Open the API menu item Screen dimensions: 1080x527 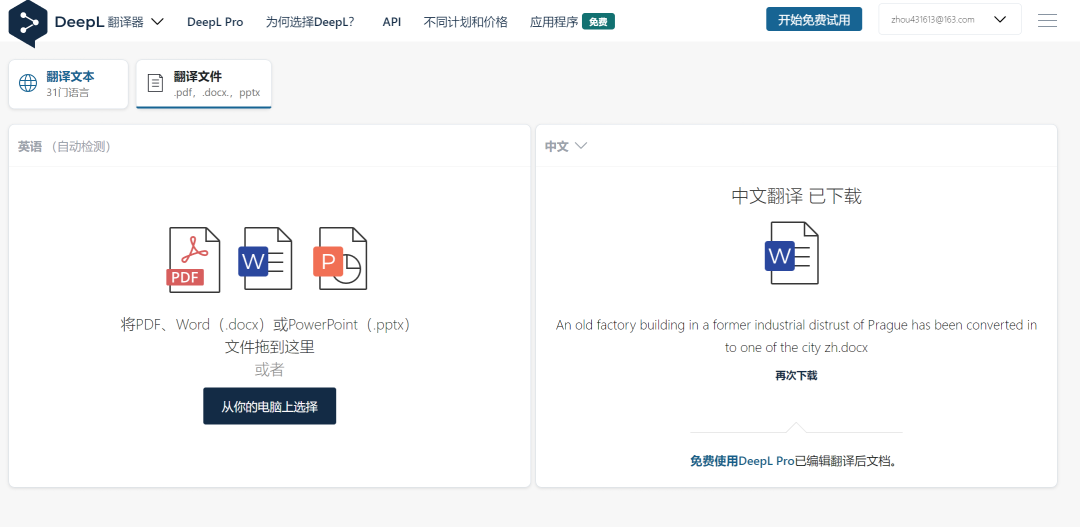392,22
